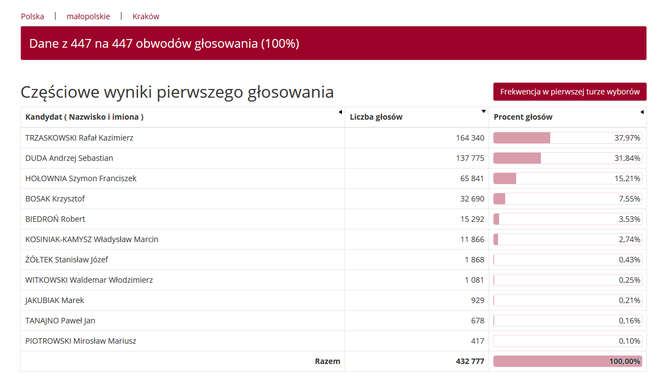Screen dimensions: 664x381
Task: Sort by the Liczba głosów column arrow
Action: [483, 112]
